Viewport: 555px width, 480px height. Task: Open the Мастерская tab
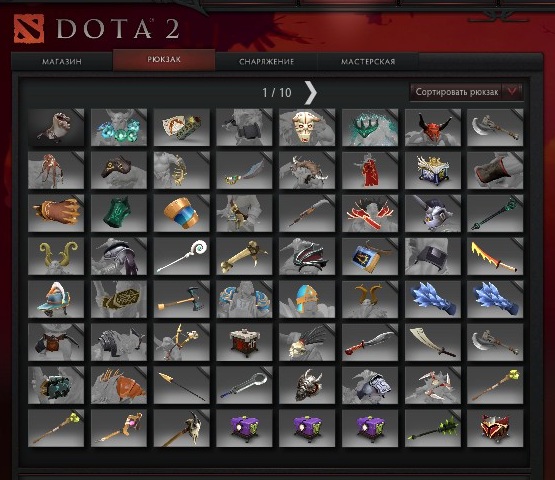pyautogui.click(x=368, y=62)
